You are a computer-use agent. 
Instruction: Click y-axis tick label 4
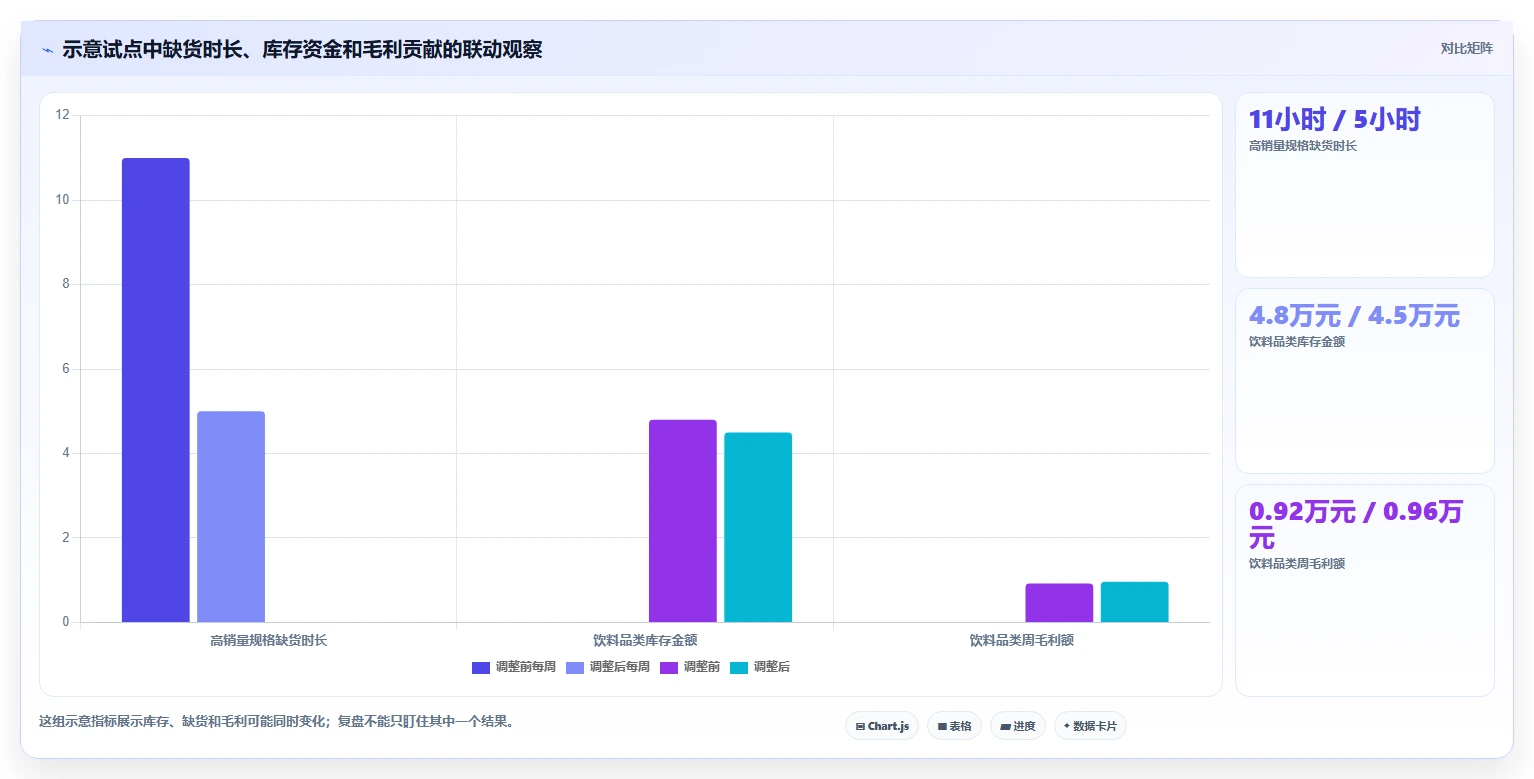coord(66,453)
